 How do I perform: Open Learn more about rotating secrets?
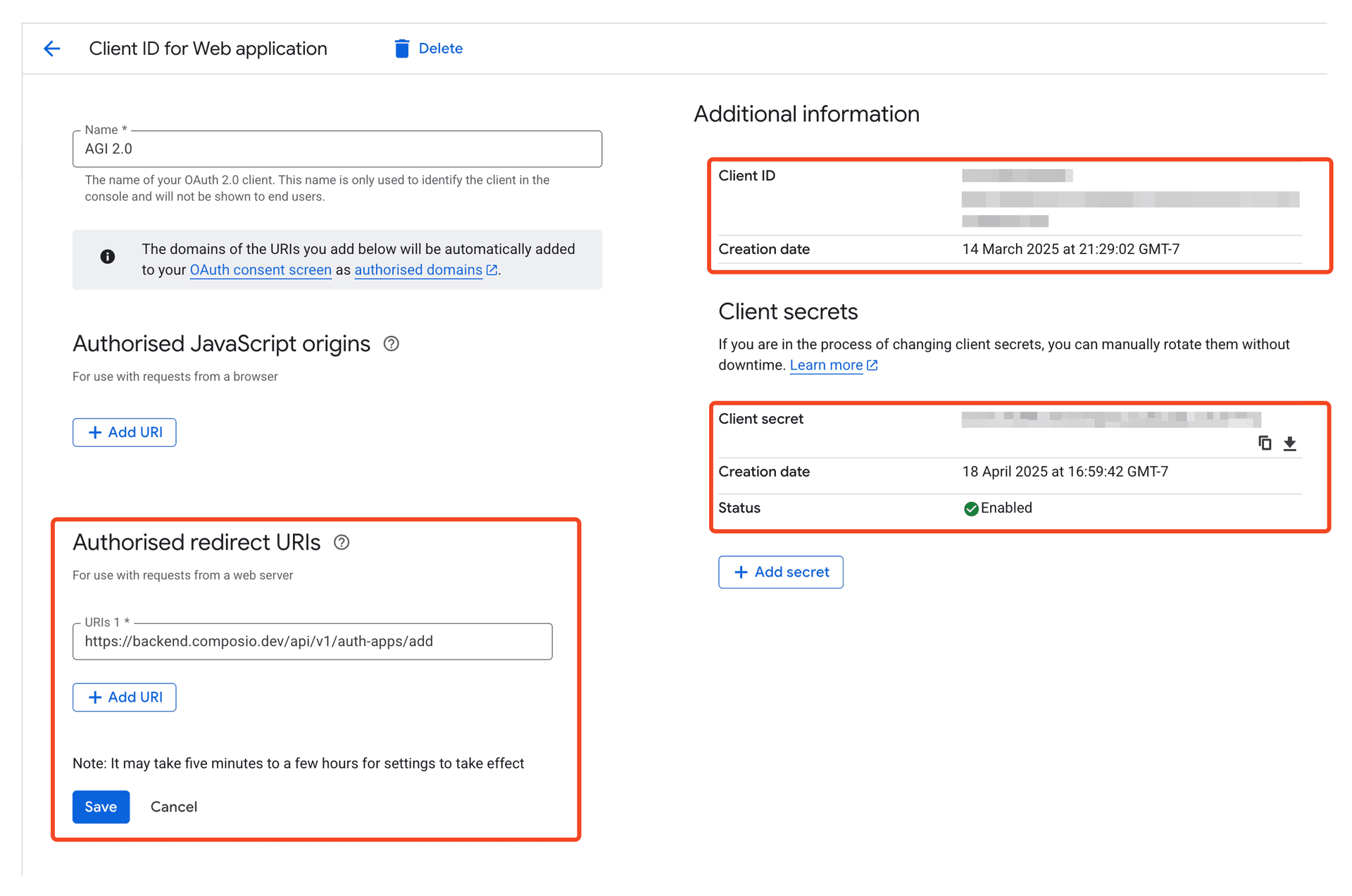coord(826,365)
